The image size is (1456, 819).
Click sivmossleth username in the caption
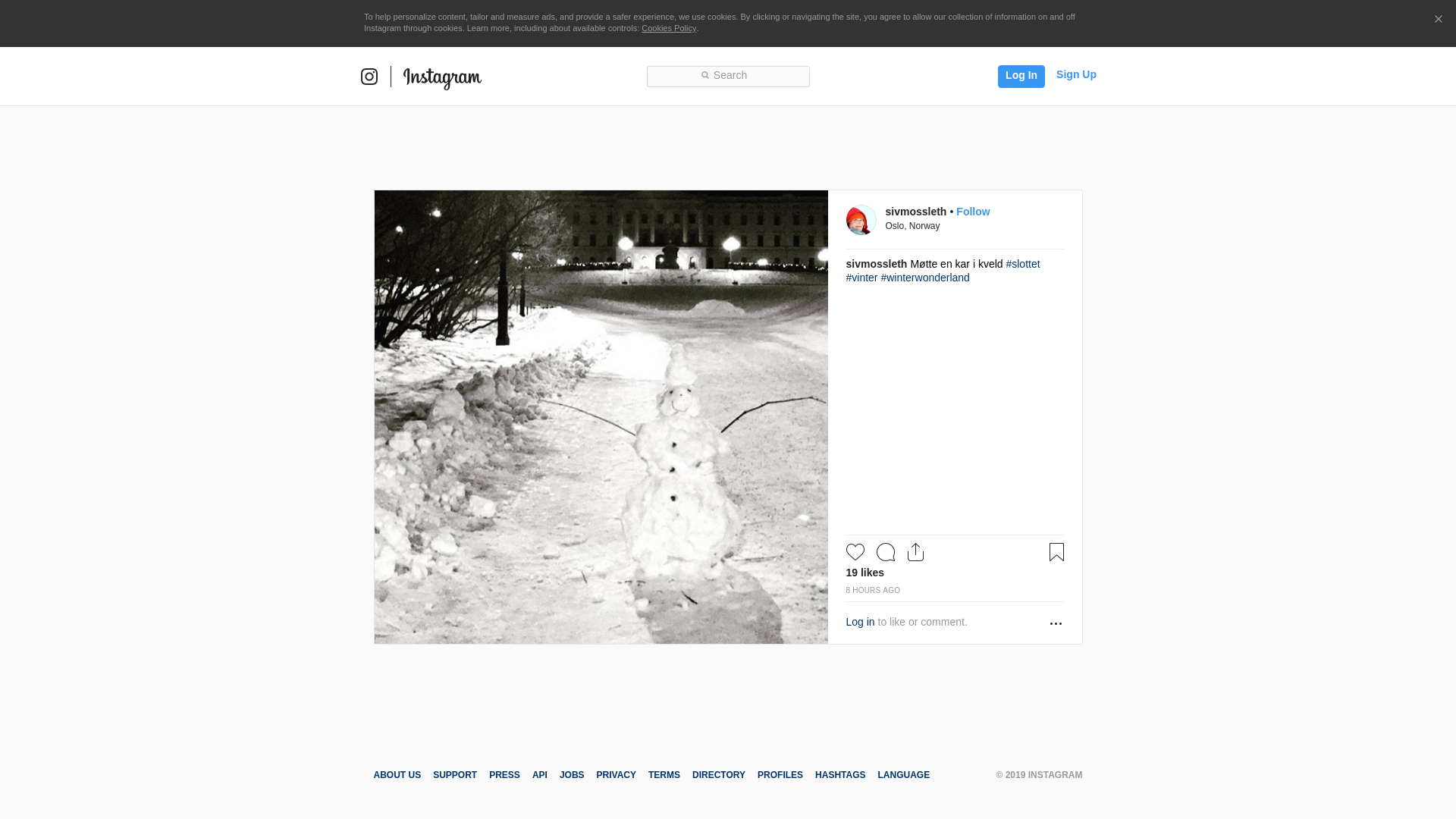pyautogui.click(x=876, y=264)
